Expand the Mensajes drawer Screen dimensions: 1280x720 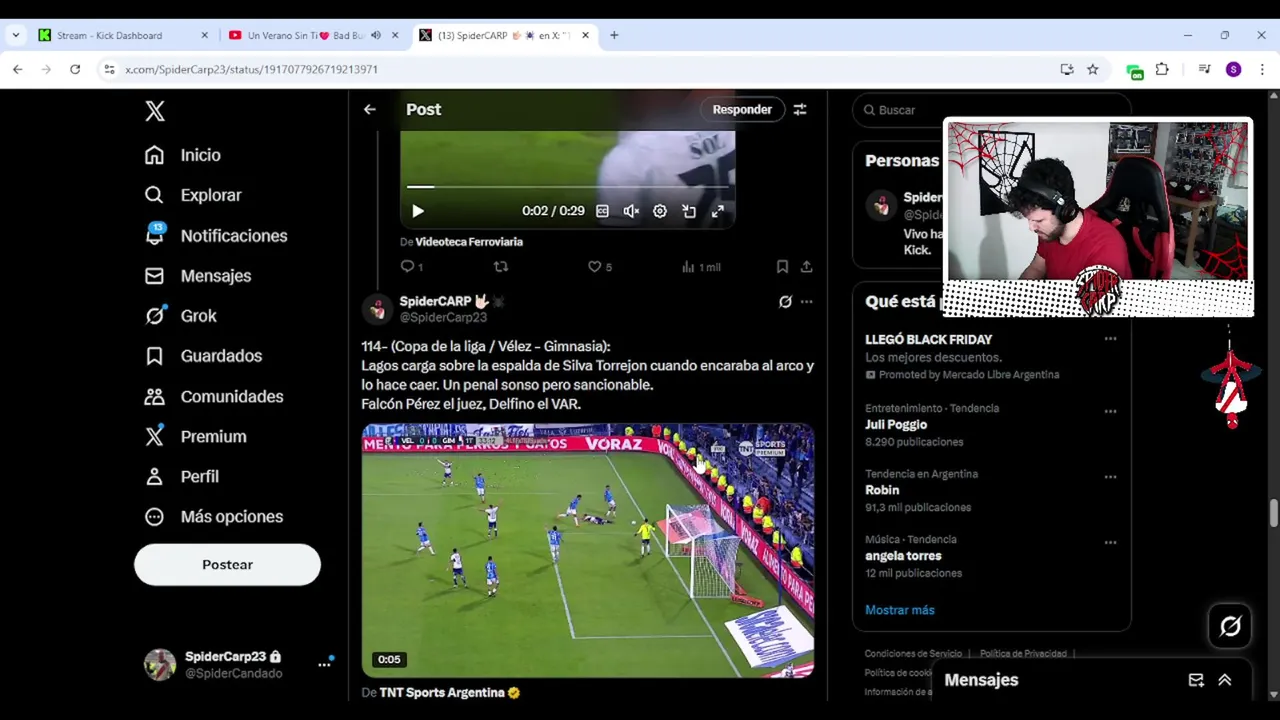1225,680
